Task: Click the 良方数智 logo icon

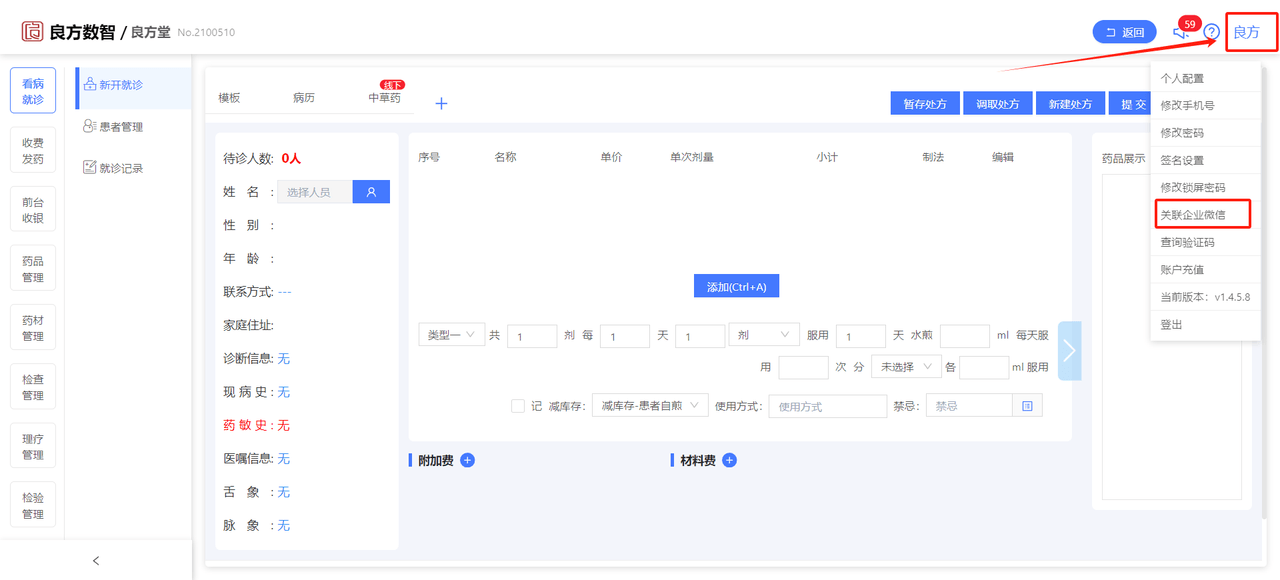Action: pyautogui.click(x=33, y=31)
